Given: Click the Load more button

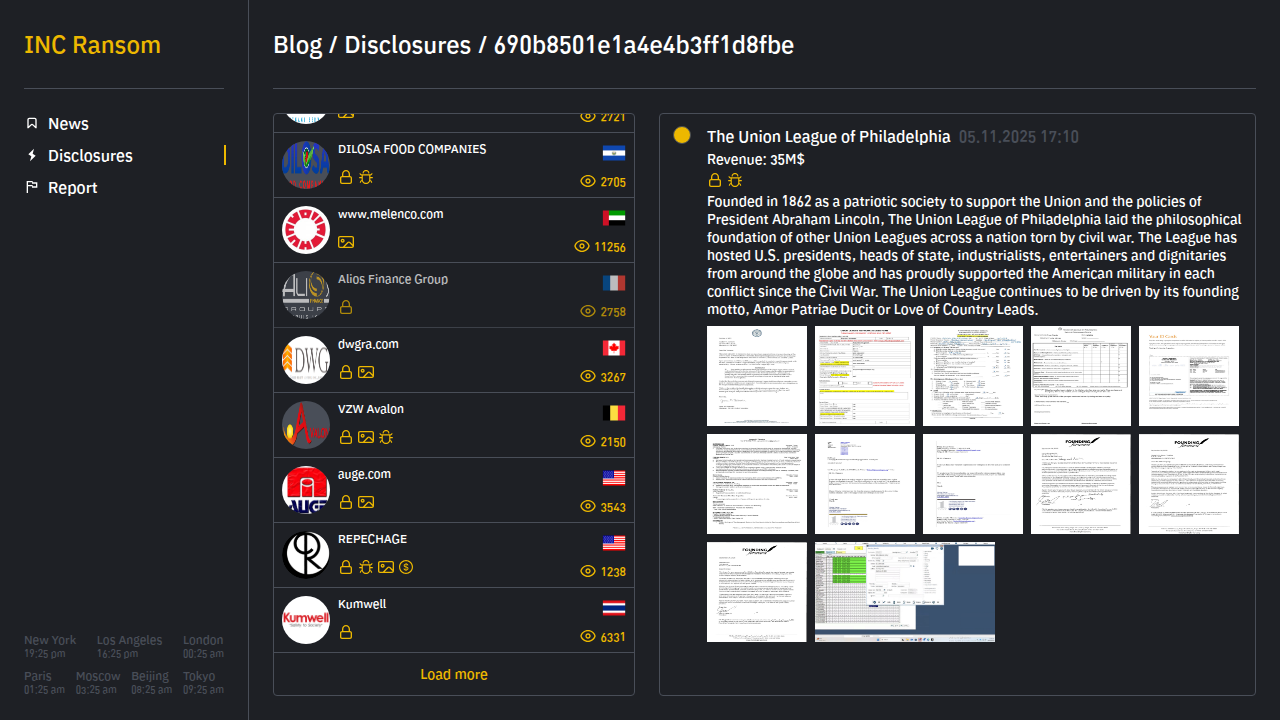Looking at the screenshot, I should (x=454, y=674).
